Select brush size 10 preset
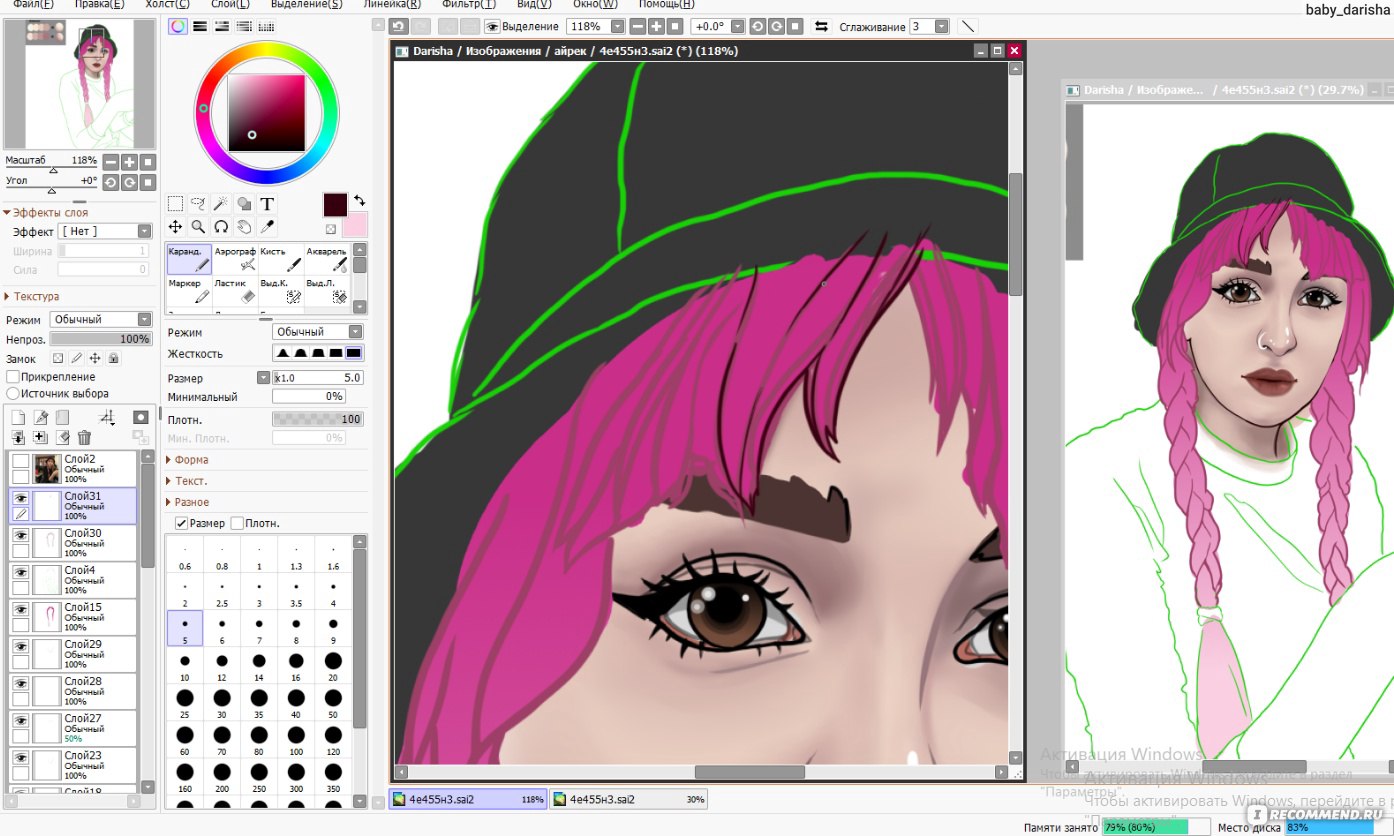 click(185, 666)
